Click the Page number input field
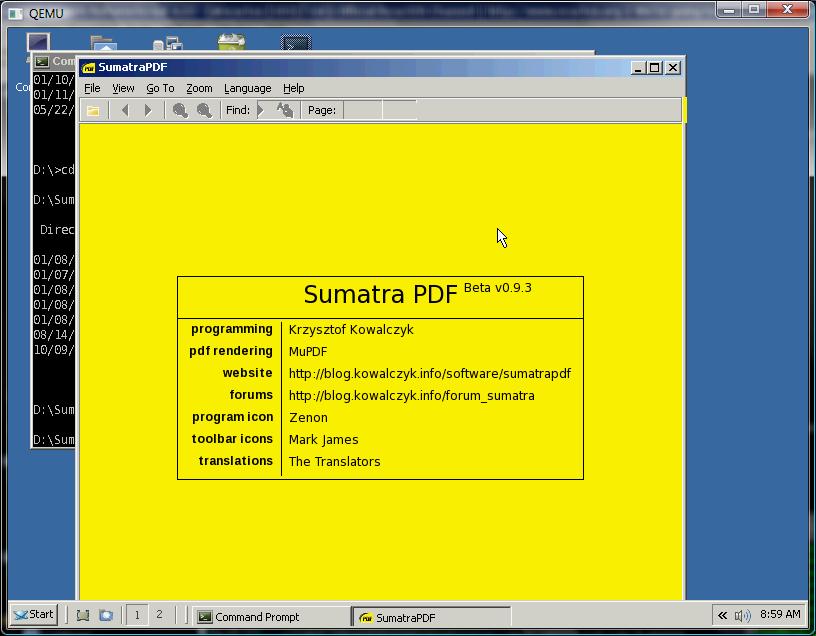This screenshot has height=636, width=816. click(362, 110)
